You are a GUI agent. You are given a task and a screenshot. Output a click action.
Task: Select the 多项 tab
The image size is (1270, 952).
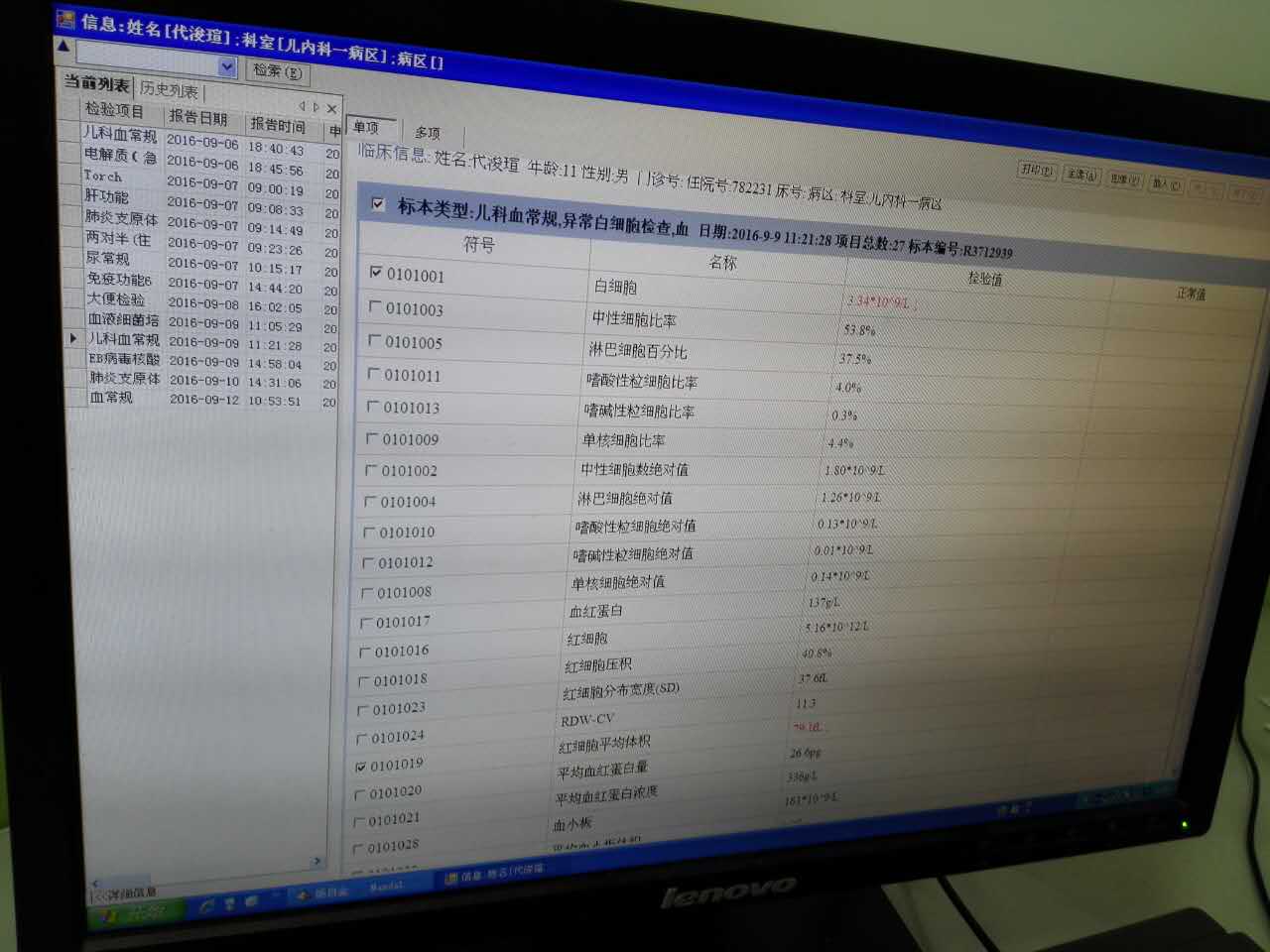coord(428,132)
